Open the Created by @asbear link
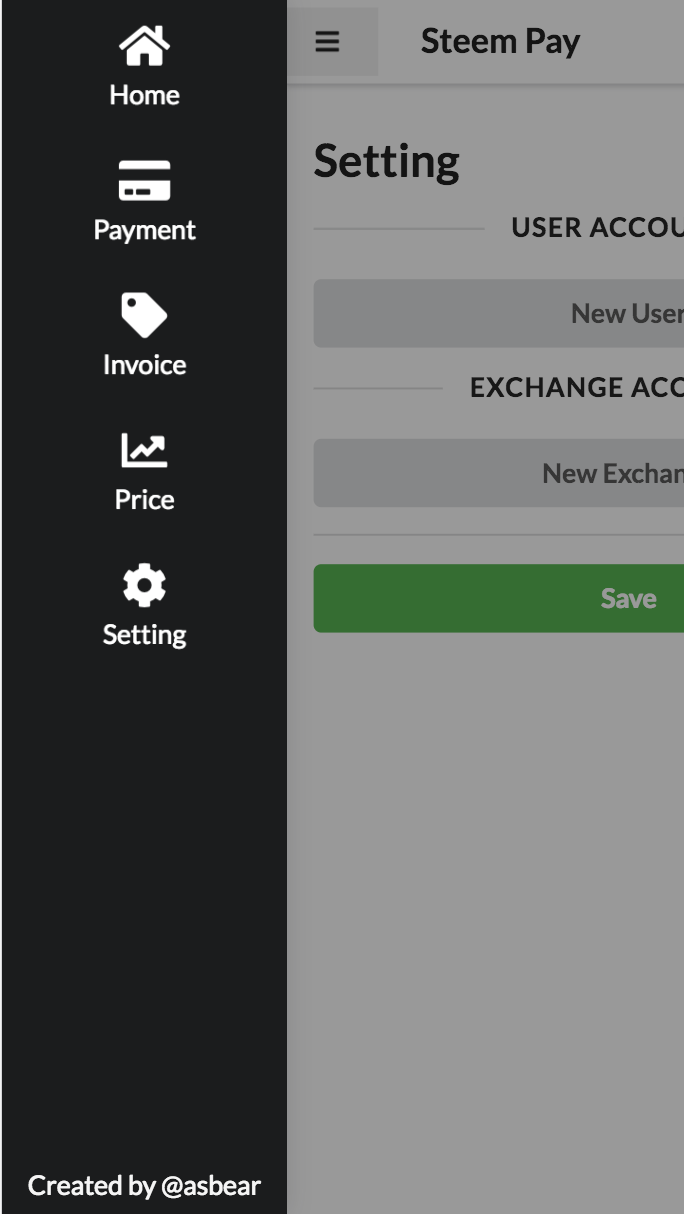The image size is (684, 1214). click(x=144, y=1186)
